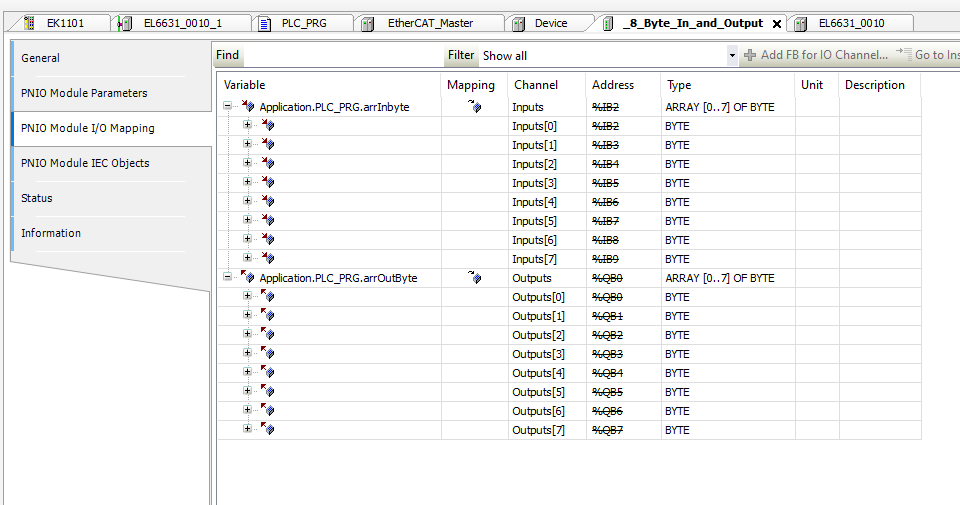
Task: Click Go to Instance button
Action: (928, 55)
